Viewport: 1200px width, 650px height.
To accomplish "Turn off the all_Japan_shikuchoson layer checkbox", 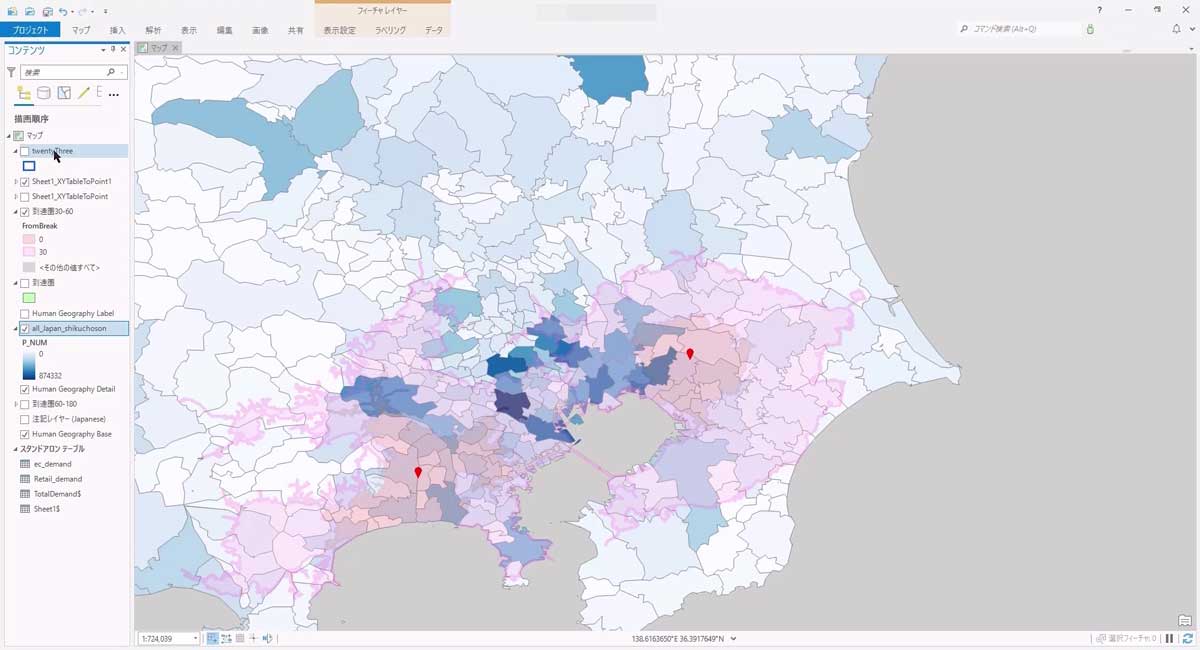I will pyautogui.click(x=25, y=328).
